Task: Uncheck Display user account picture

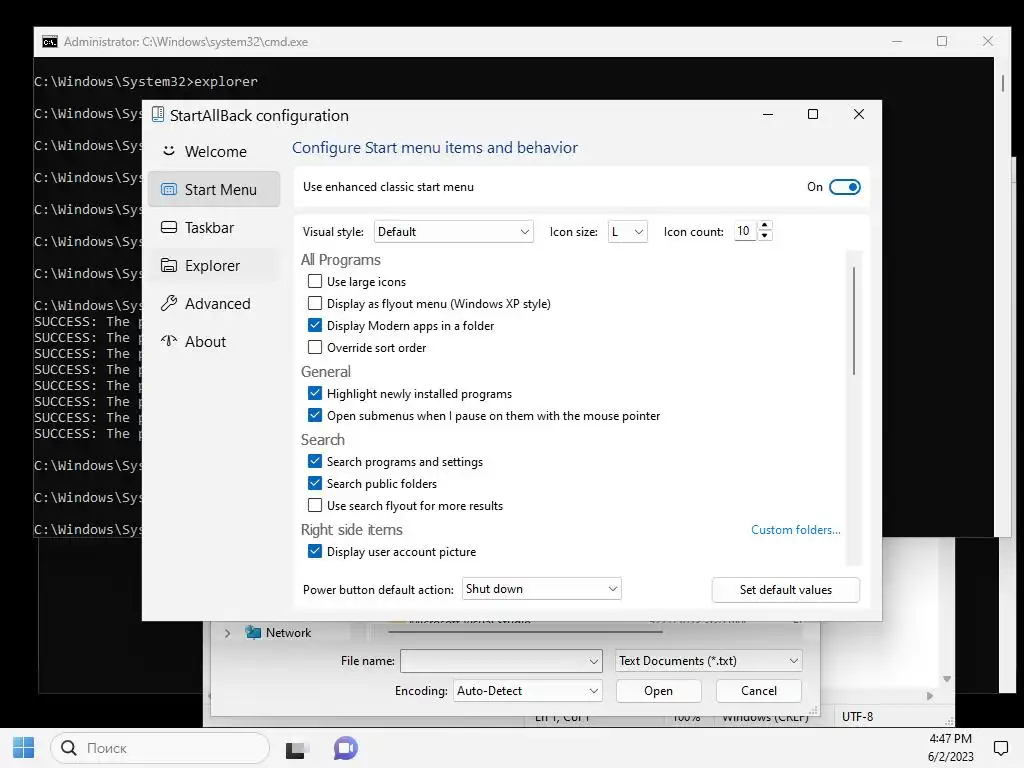Action: click(x=315, y=551)
